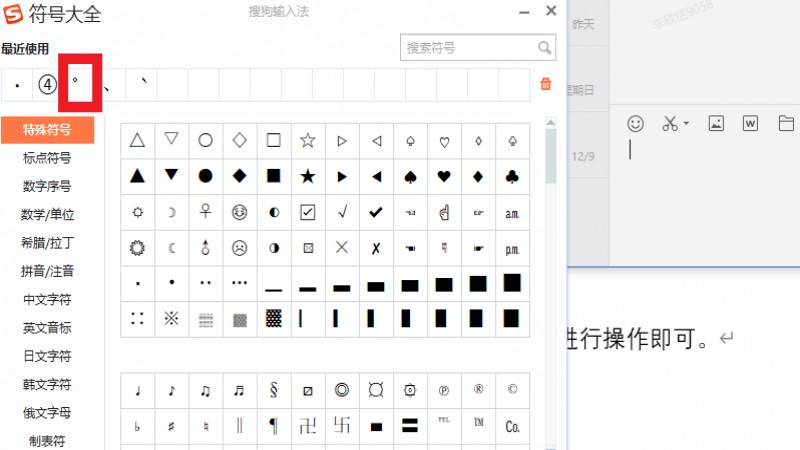Click the symbol list vertical scrollbar
Image resolution: width=800 pixels, height=450 pixels.
pyautogui.click(x=551, y=158)
